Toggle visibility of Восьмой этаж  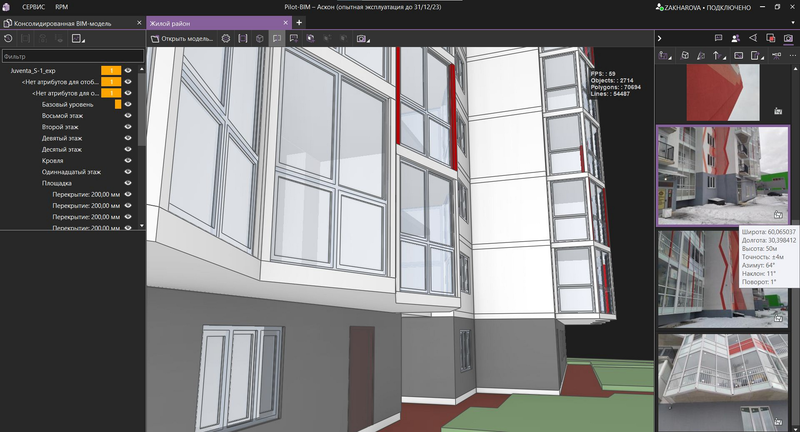(128, 115)
